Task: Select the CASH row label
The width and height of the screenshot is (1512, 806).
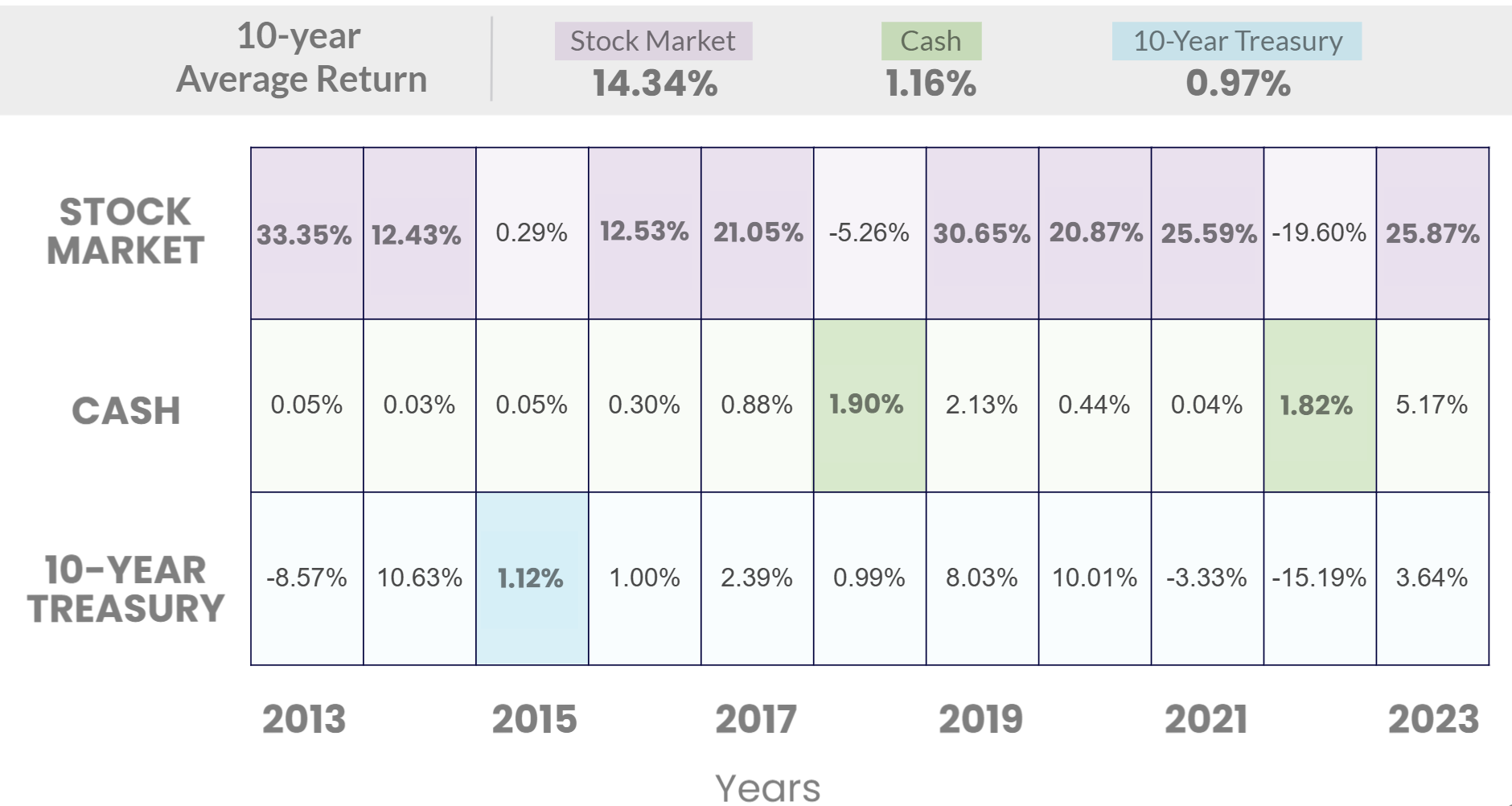Action: [x=126, y=410]
